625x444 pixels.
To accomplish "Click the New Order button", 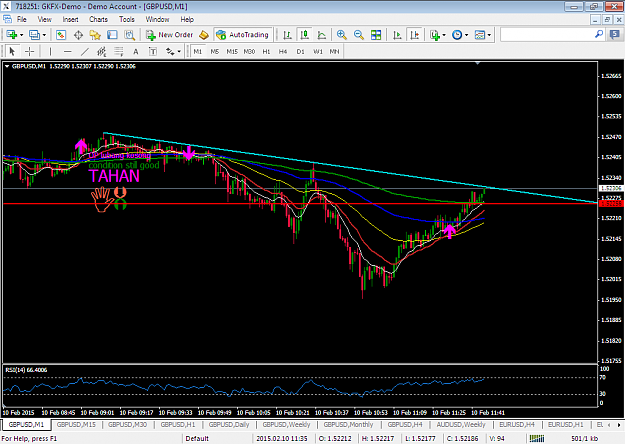I will (169, 35).
